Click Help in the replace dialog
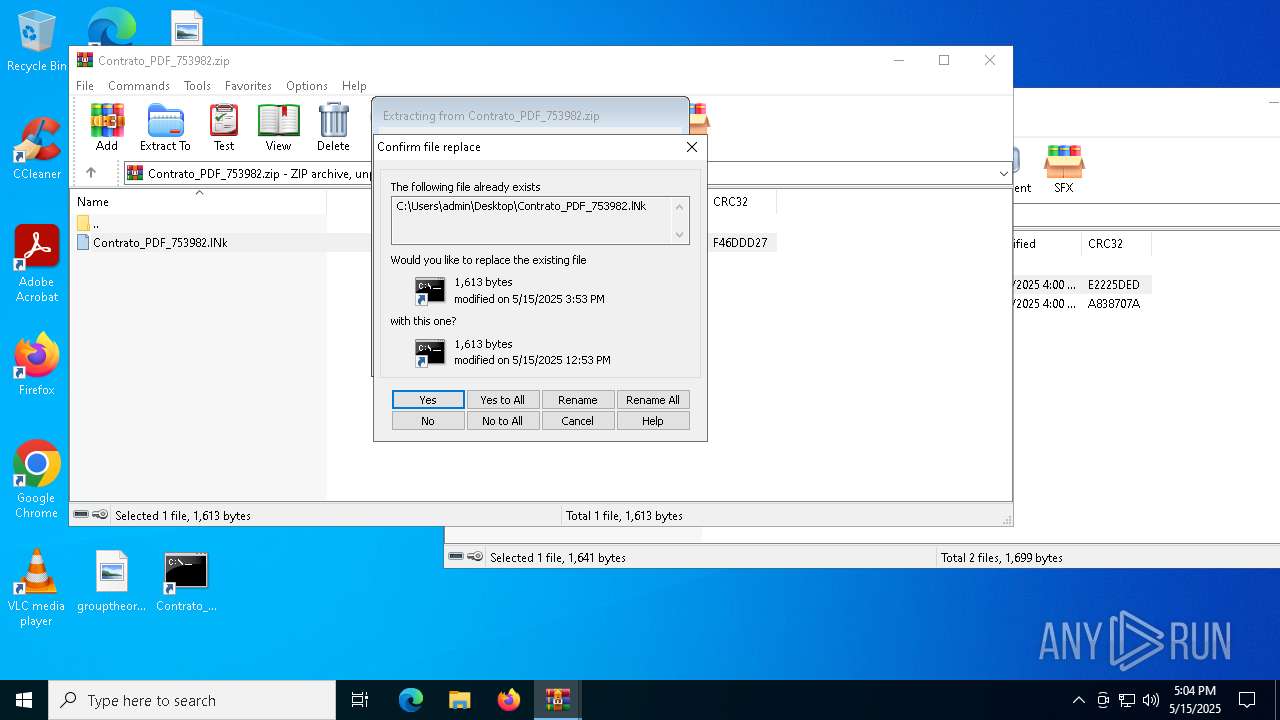This screenshot has width=1280, height=720. [x=653, y=421]
